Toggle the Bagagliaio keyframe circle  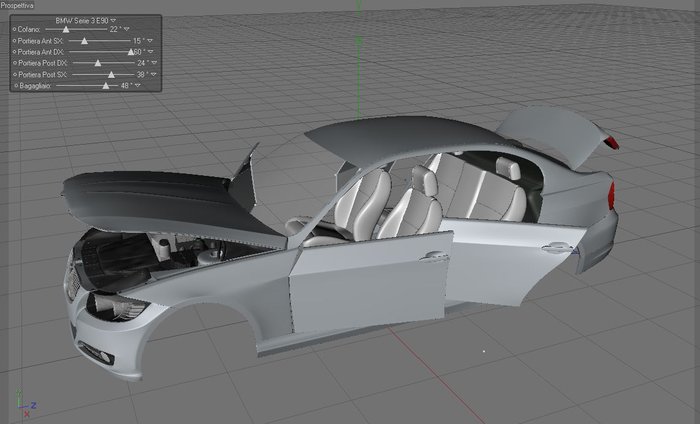[17, 85]
